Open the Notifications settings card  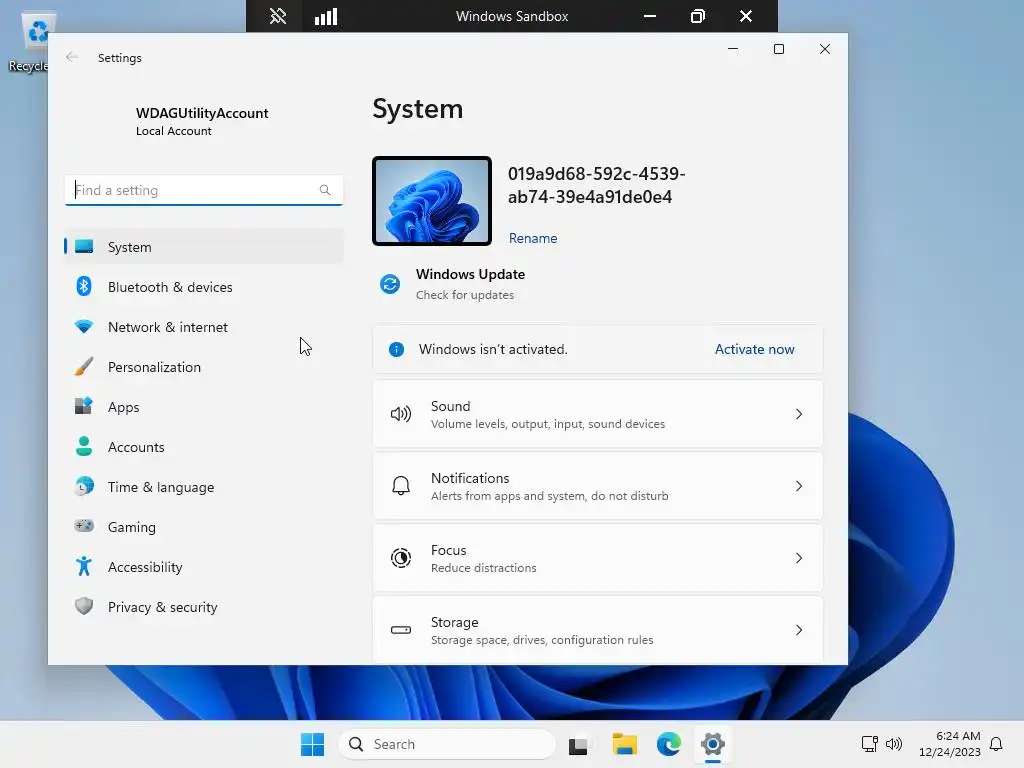click(x=598, y=486)
